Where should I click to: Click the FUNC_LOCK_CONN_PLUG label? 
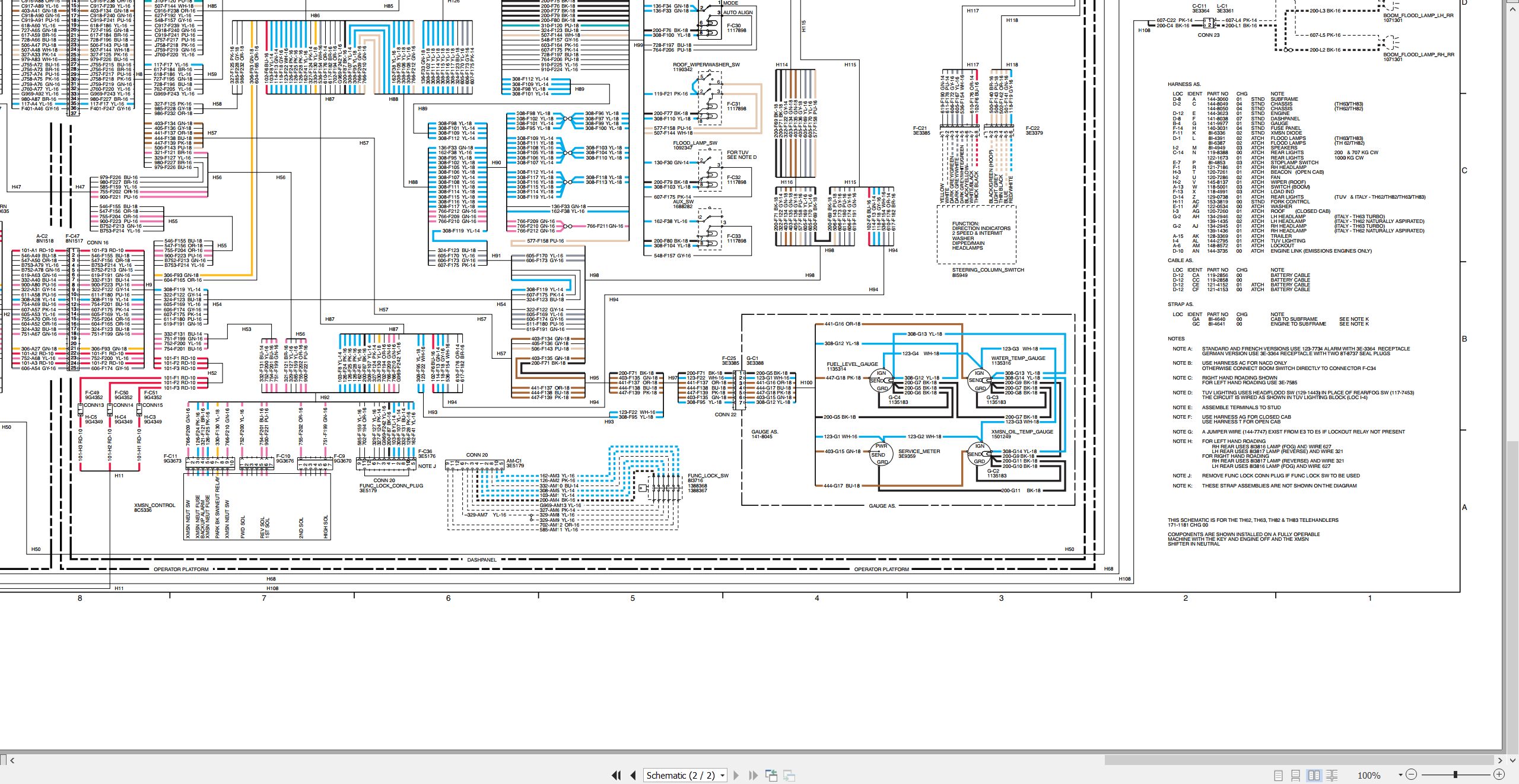(x=391, y=486)
